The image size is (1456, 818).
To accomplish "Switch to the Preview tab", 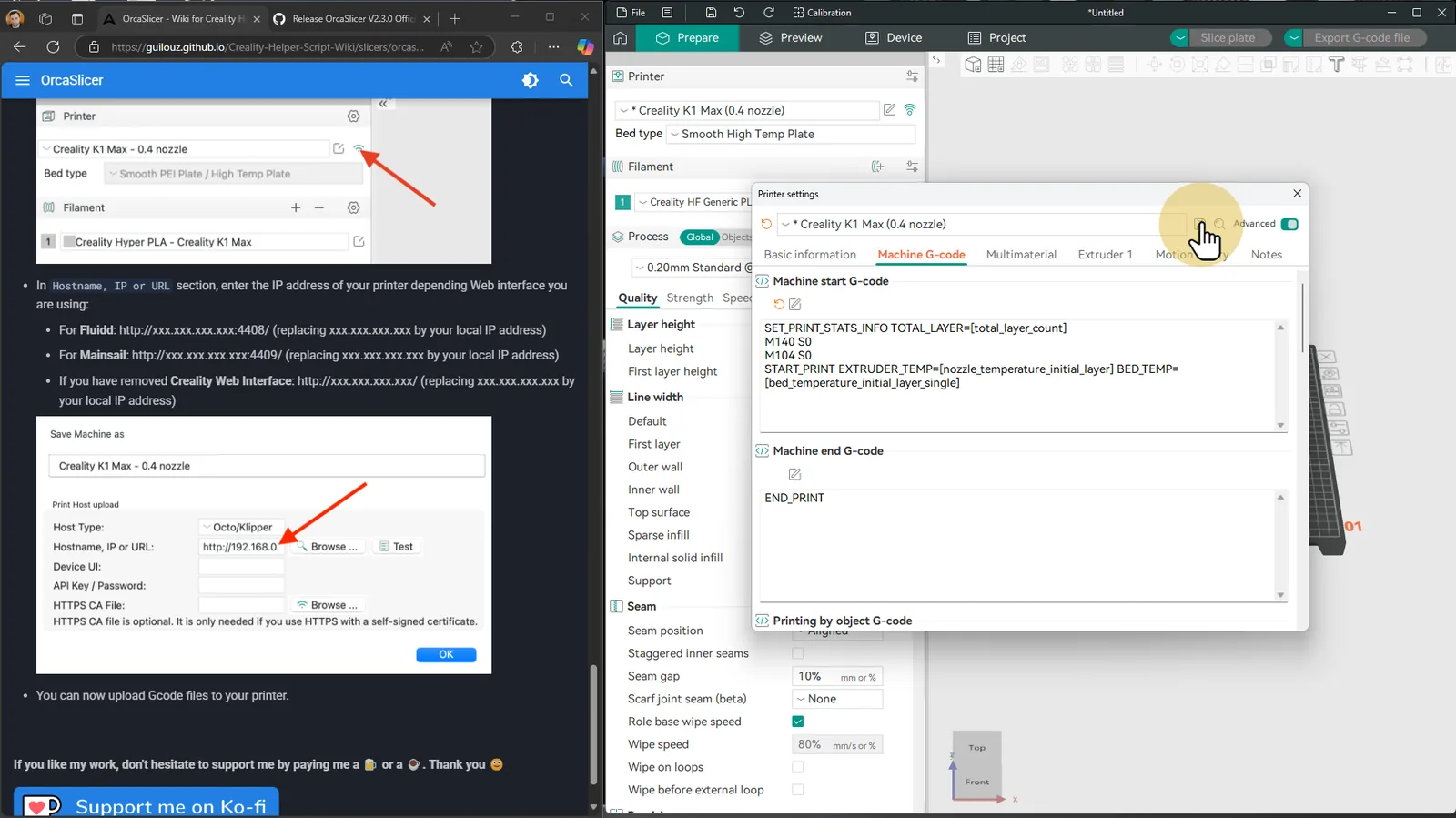I will 790,38.
